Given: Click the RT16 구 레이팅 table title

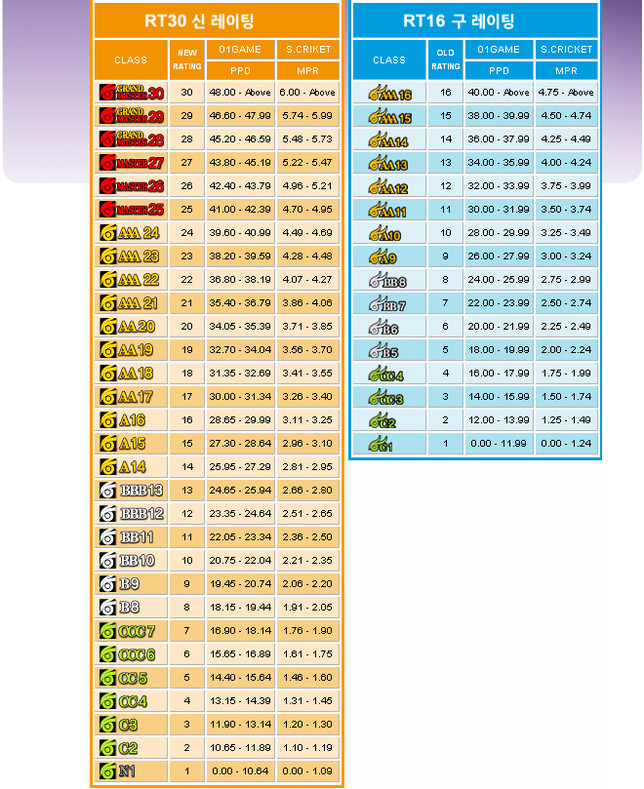Looking at the screenshot, I should point(474,21).
